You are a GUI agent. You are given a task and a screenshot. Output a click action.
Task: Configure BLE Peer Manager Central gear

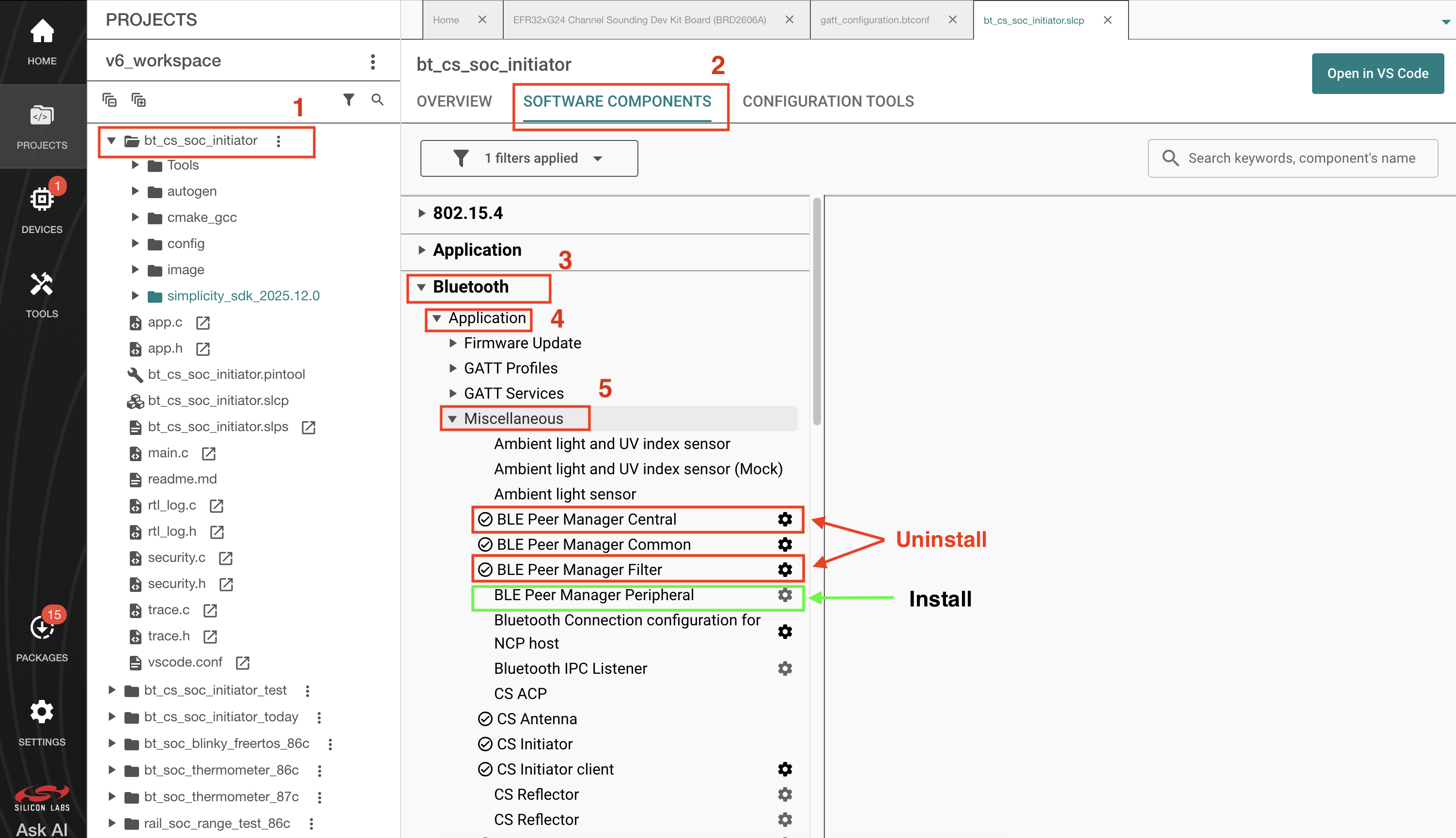[785, 519]
